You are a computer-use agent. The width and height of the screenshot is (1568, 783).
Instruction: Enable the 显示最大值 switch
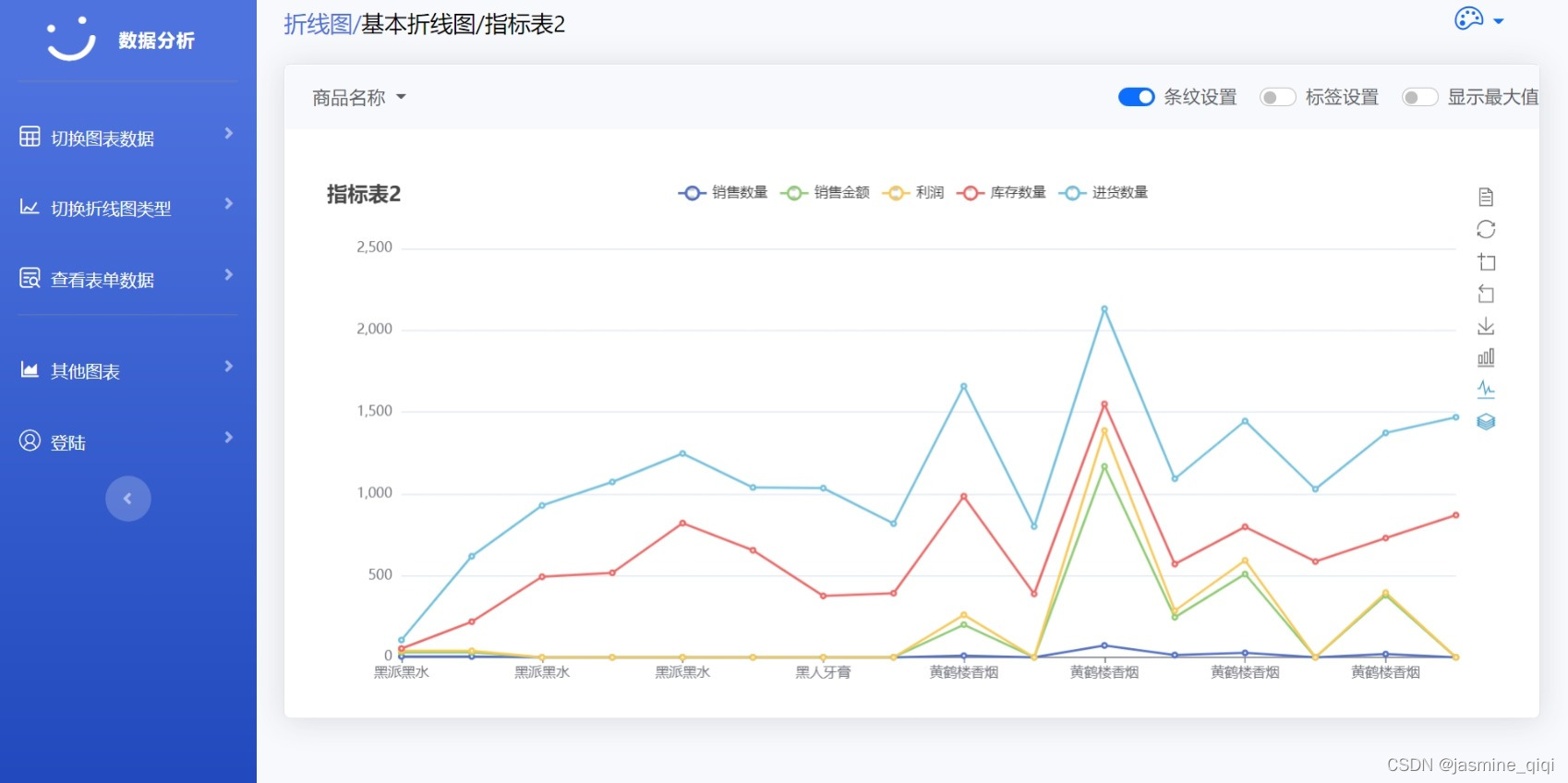click(x=1419, y=97)
